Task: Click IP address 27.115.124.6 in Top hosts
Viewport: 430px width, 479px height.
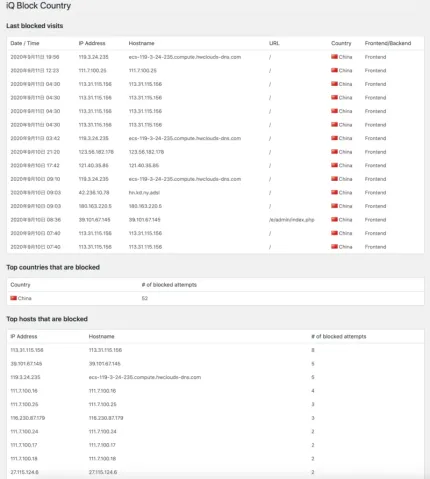Action: point(24,472)
